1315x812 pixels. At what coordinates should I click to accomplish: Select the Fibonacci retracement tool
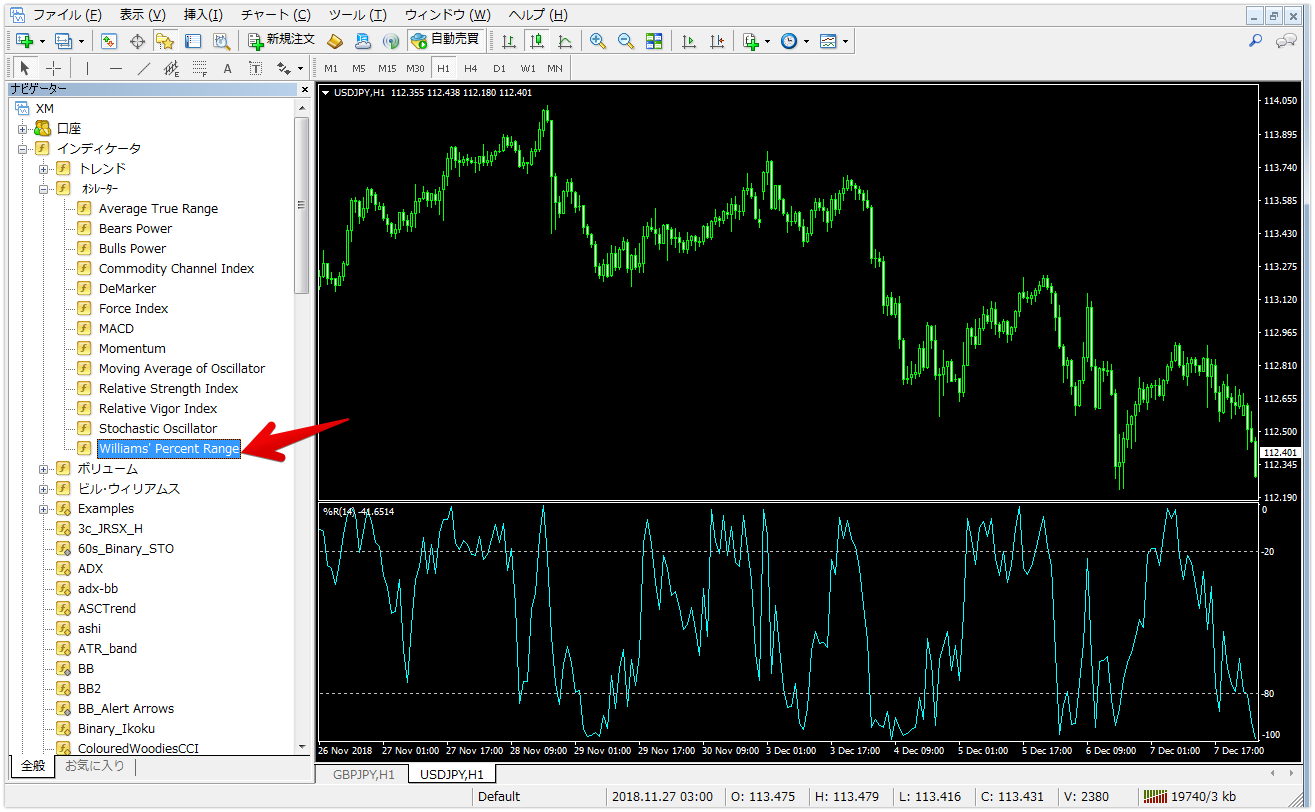click(199, 68)
